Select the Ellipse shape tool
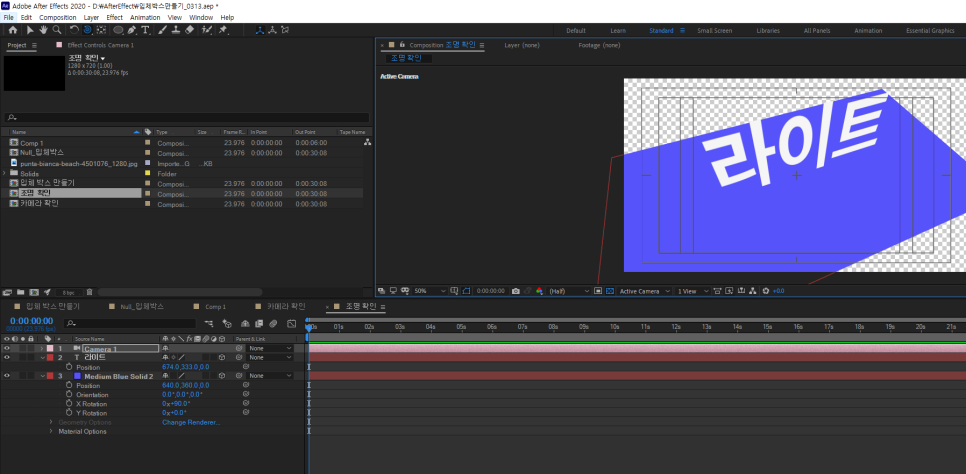This screenshot has height=474, width=966. click(118, 30)
